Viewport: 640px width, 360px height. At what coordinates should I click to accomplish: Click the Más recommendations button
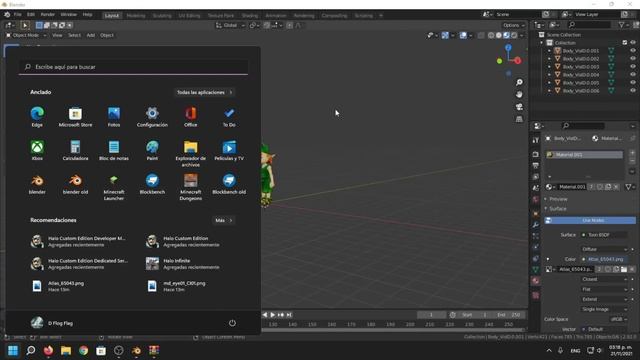click(x=223, y=220)
